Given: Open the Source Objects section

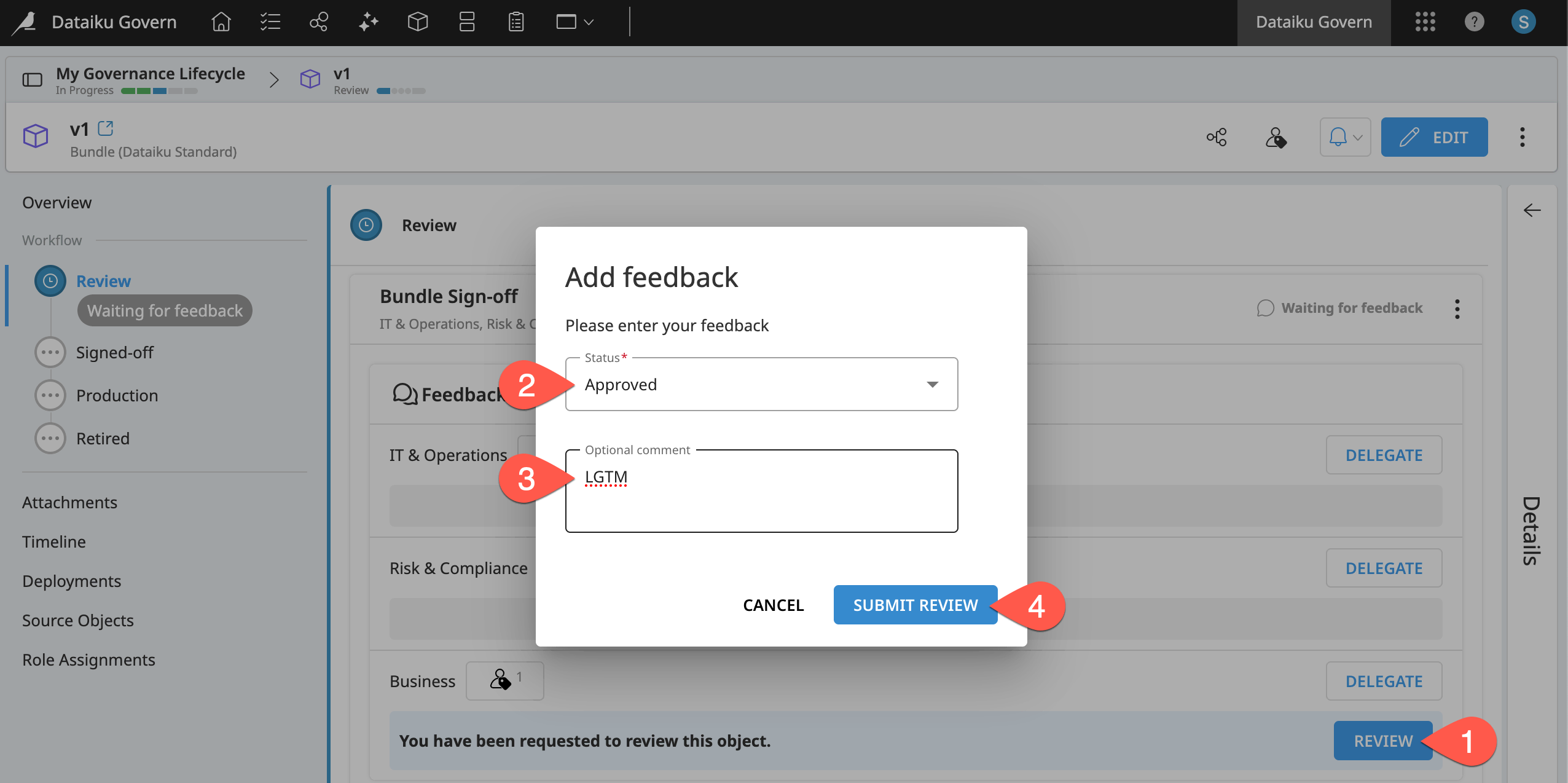Looking at the screenshot, I should [77, 620].
